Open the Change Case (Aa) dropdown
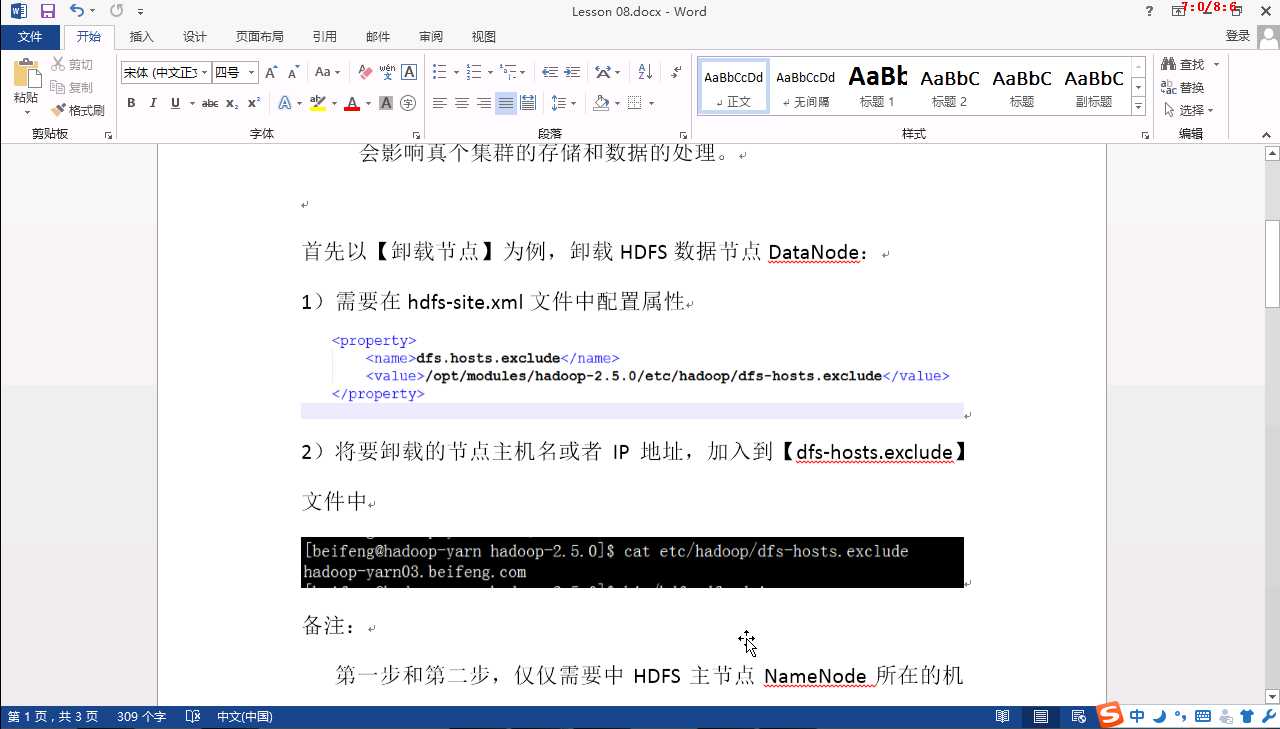The height and width of the screenshot is (729, 1280). point(327,72)
